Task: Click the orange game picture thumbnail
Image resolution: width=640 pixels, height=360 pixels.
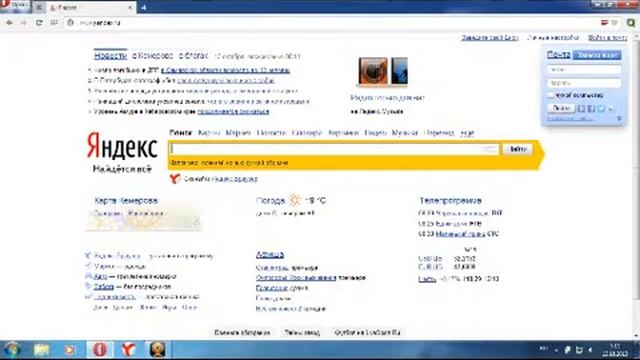Action: coord(373,71)
